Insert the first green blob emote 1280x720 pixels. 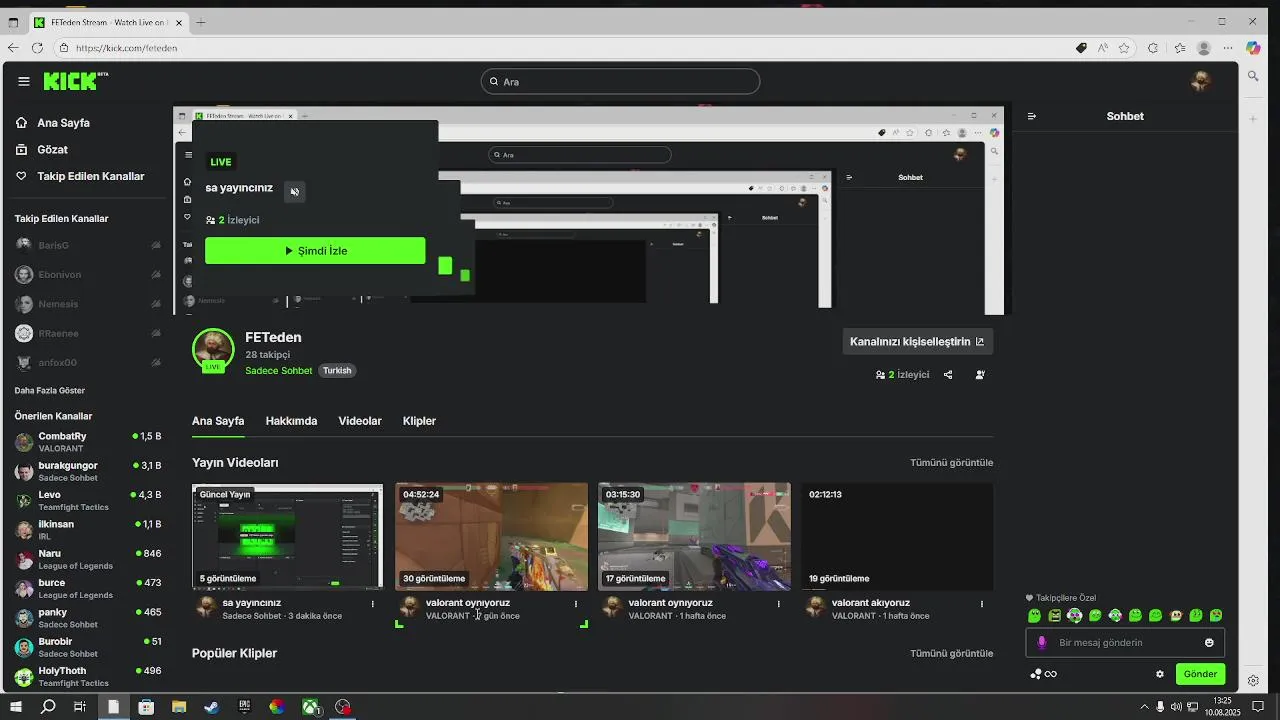pos(1034,616)
